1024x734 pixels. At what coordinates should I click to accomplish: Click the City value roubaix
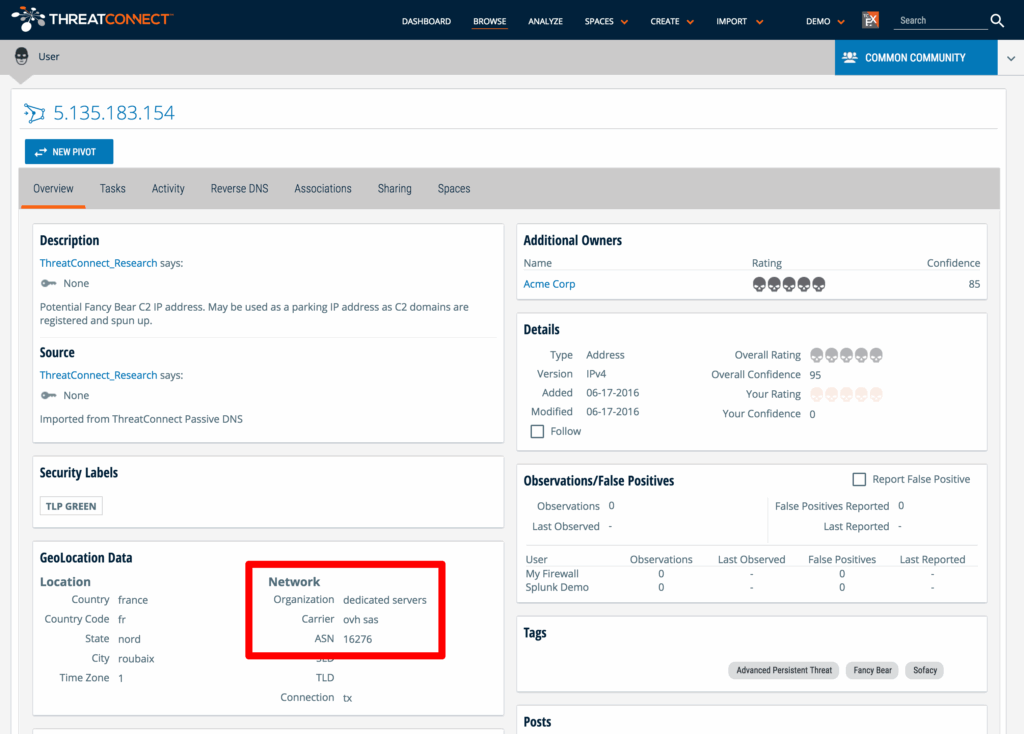(x=136, y=659)
